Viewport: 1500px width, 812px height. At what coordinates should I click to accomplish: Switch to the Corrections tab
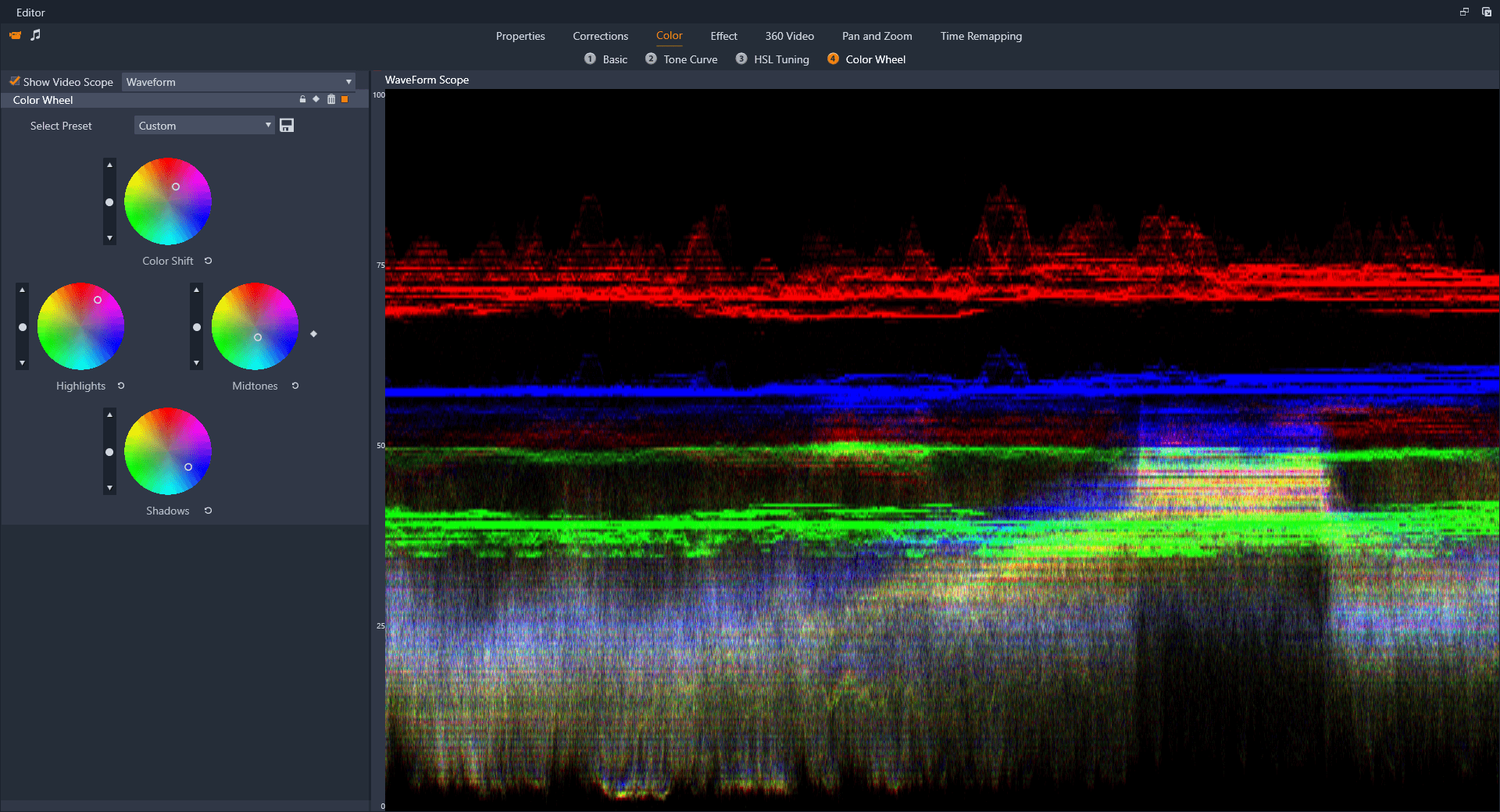tap(600, 36)
